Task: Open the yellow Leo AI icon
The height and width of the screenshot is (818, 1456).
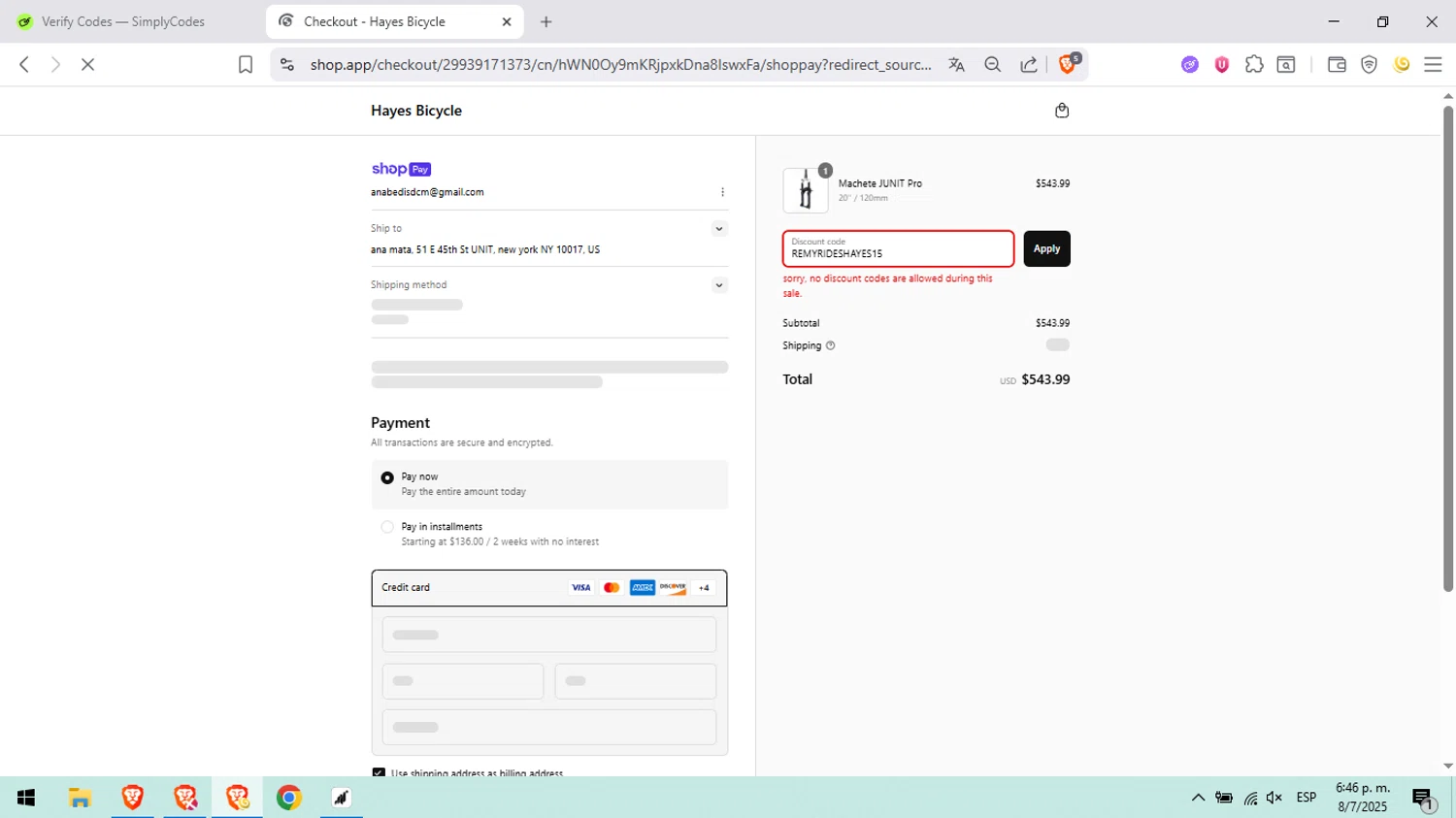Action: (x=1402, y=65)
